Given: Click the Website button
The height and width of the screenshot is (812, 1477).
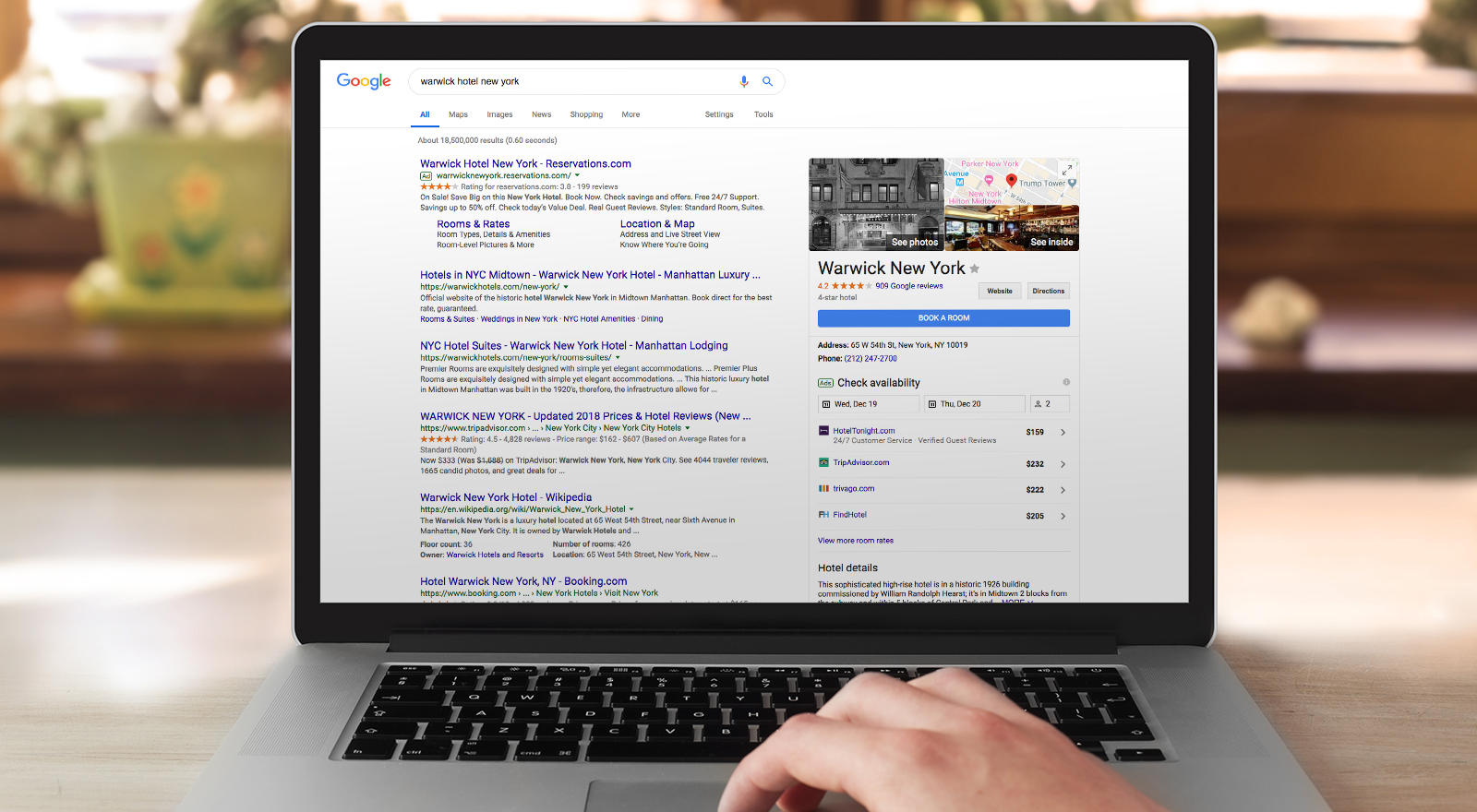Looking at the screenshot, I should (x=1000, y=291).
